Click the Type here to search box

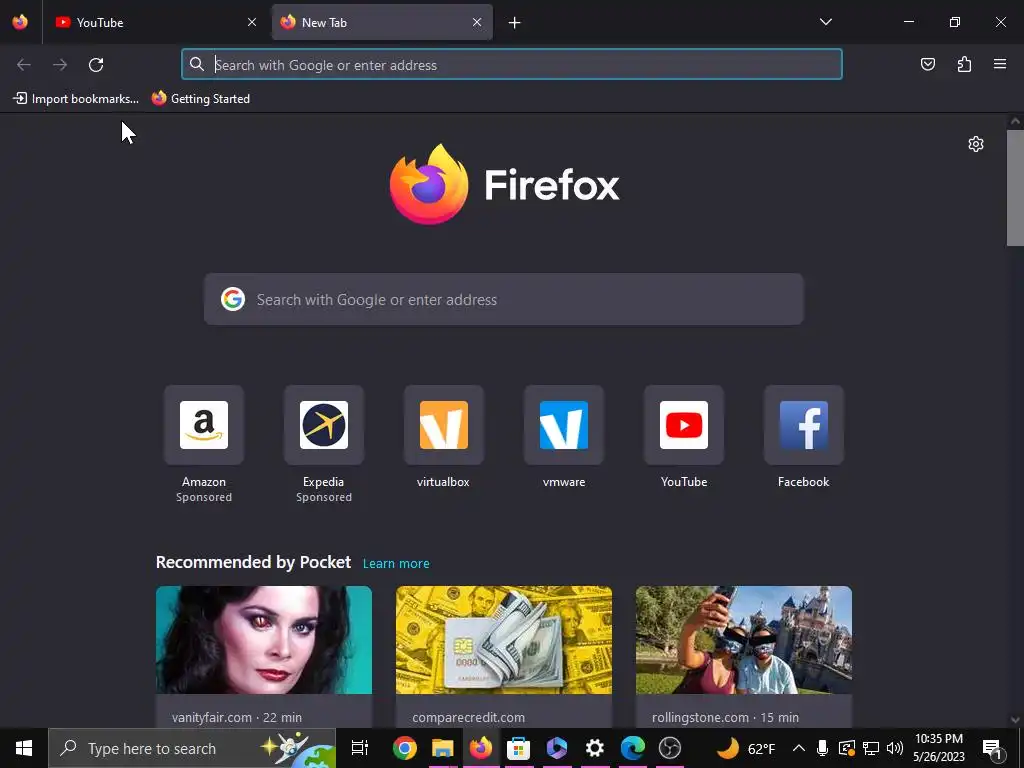click(192, 748)
